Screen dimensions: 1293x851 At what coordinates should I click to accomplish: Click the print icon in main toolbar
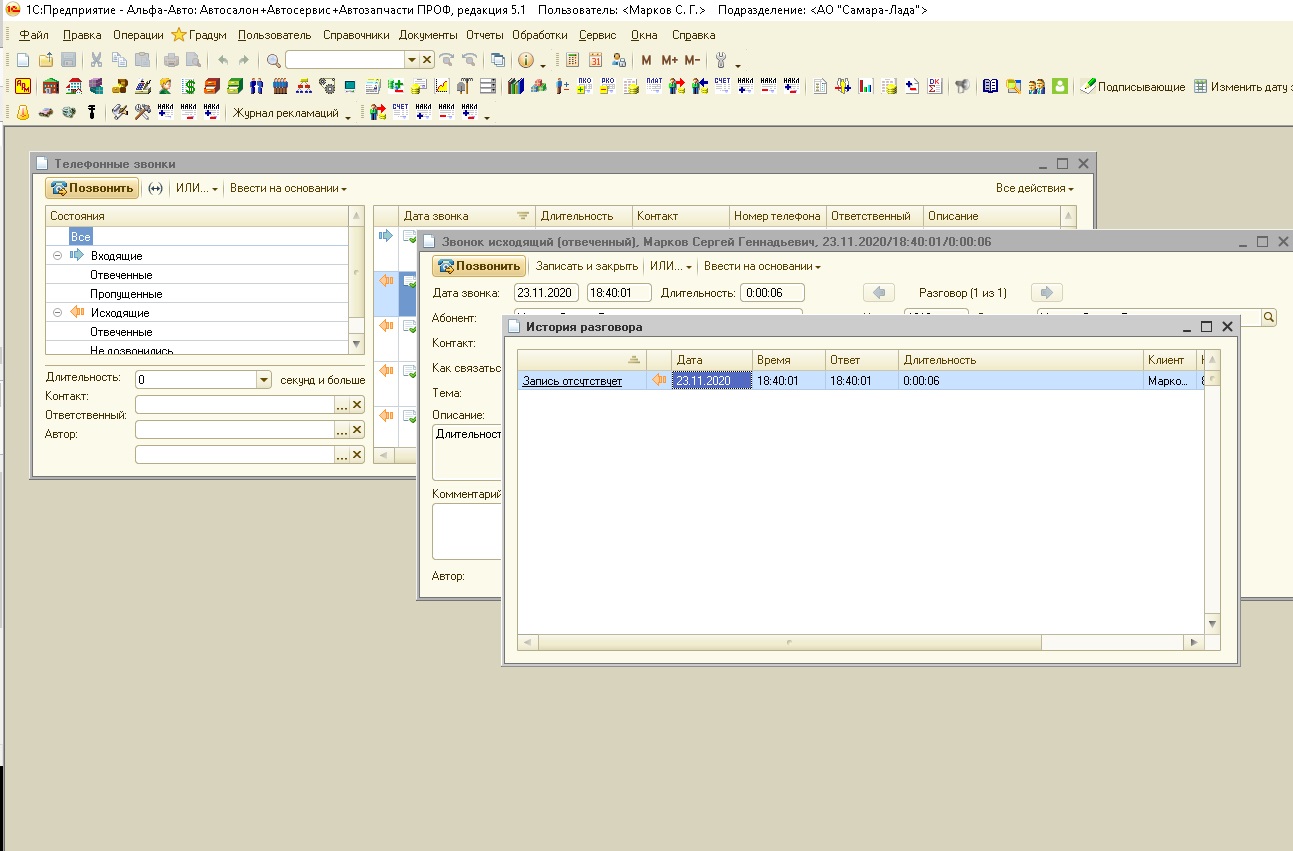coord(171,60)
